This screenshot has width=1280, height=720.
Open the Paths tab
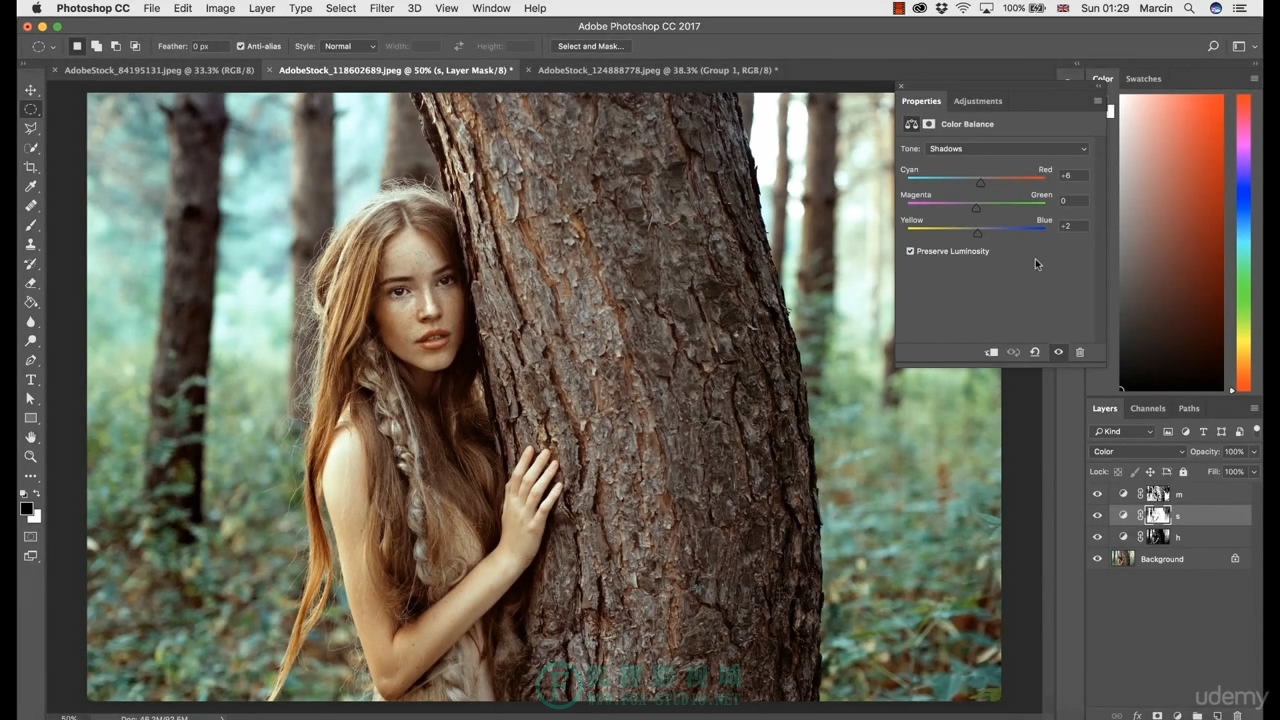[1188, 408]
